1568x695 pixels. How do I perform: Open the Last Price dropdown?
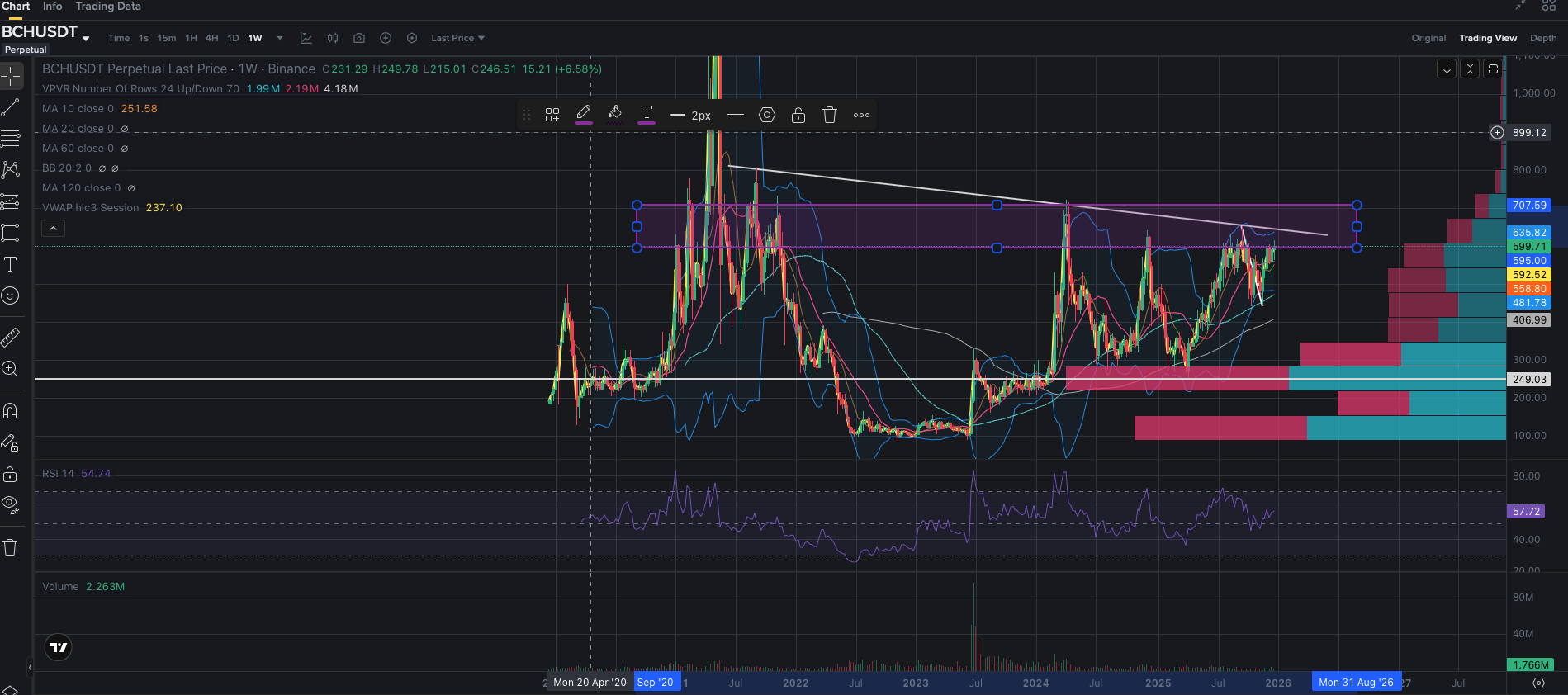(x=458, y=38)
